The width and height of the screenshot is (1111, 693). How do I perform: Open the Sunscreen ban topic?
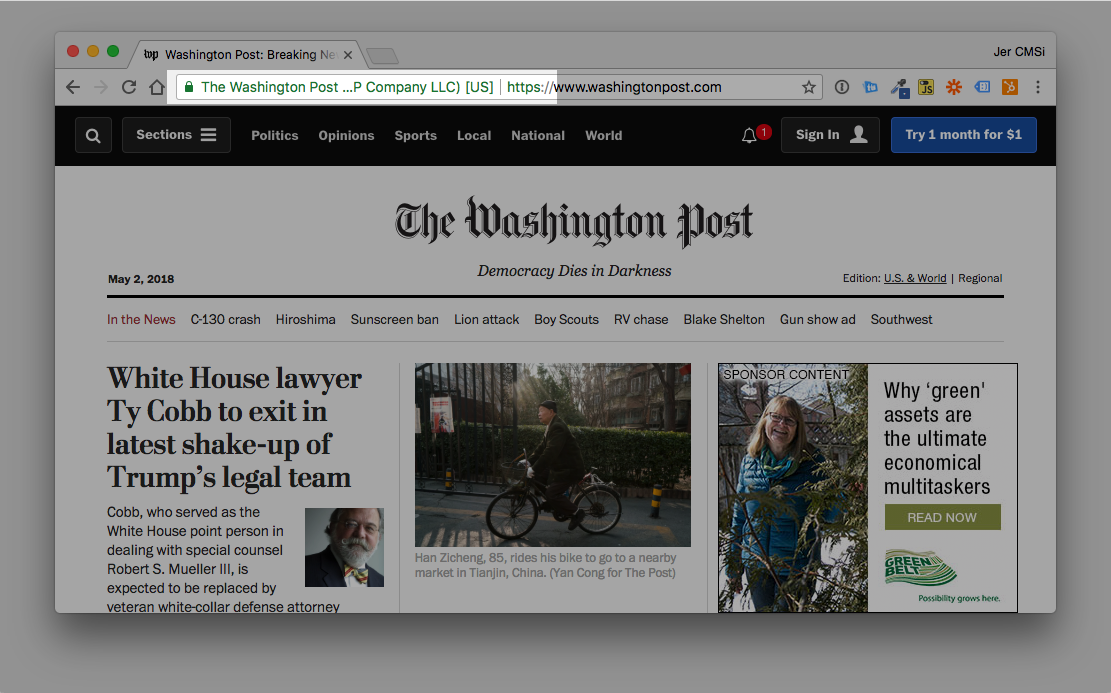(395, 320)
